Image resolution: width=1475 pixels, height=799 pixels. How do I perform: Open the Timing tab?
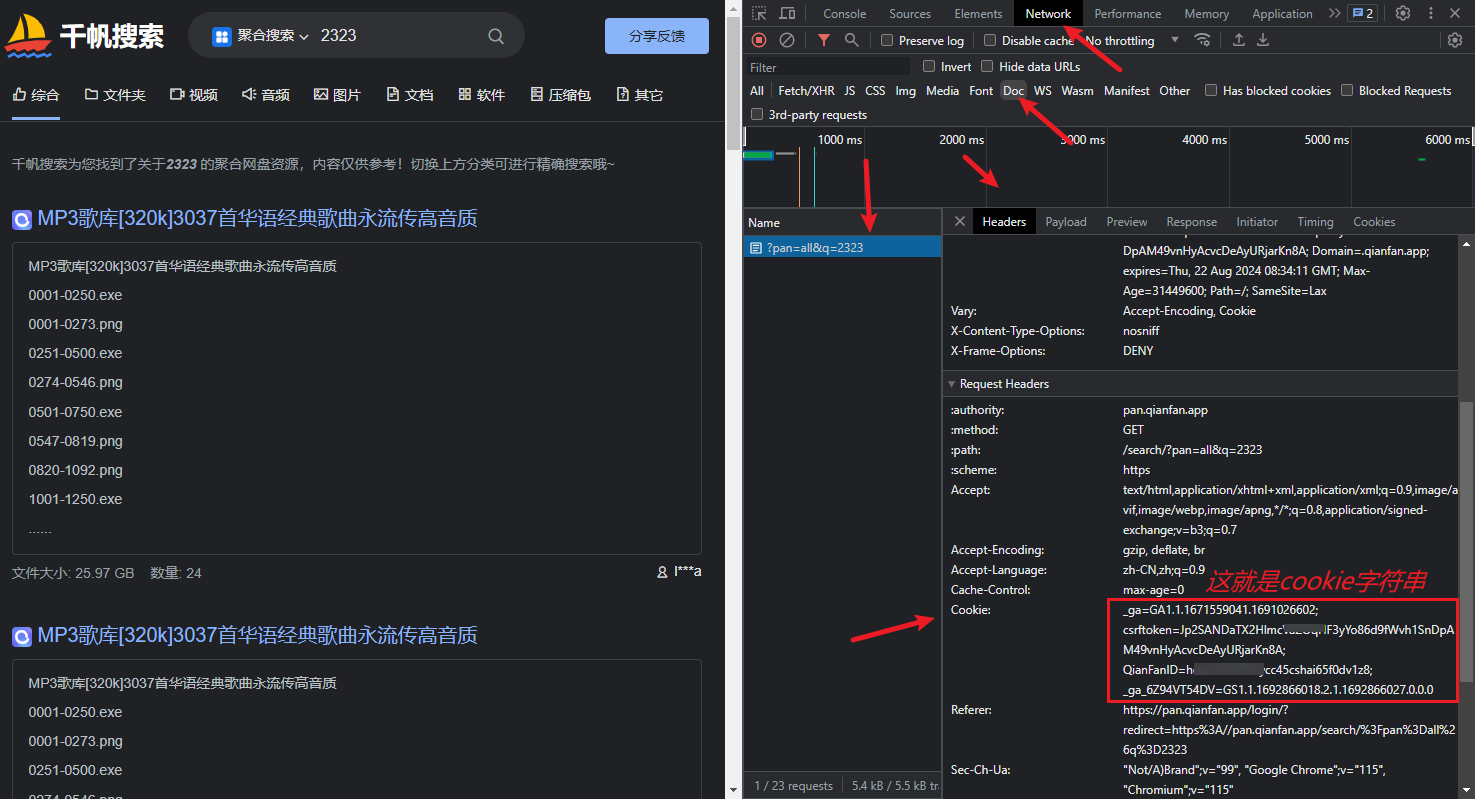click(1315, 221)
